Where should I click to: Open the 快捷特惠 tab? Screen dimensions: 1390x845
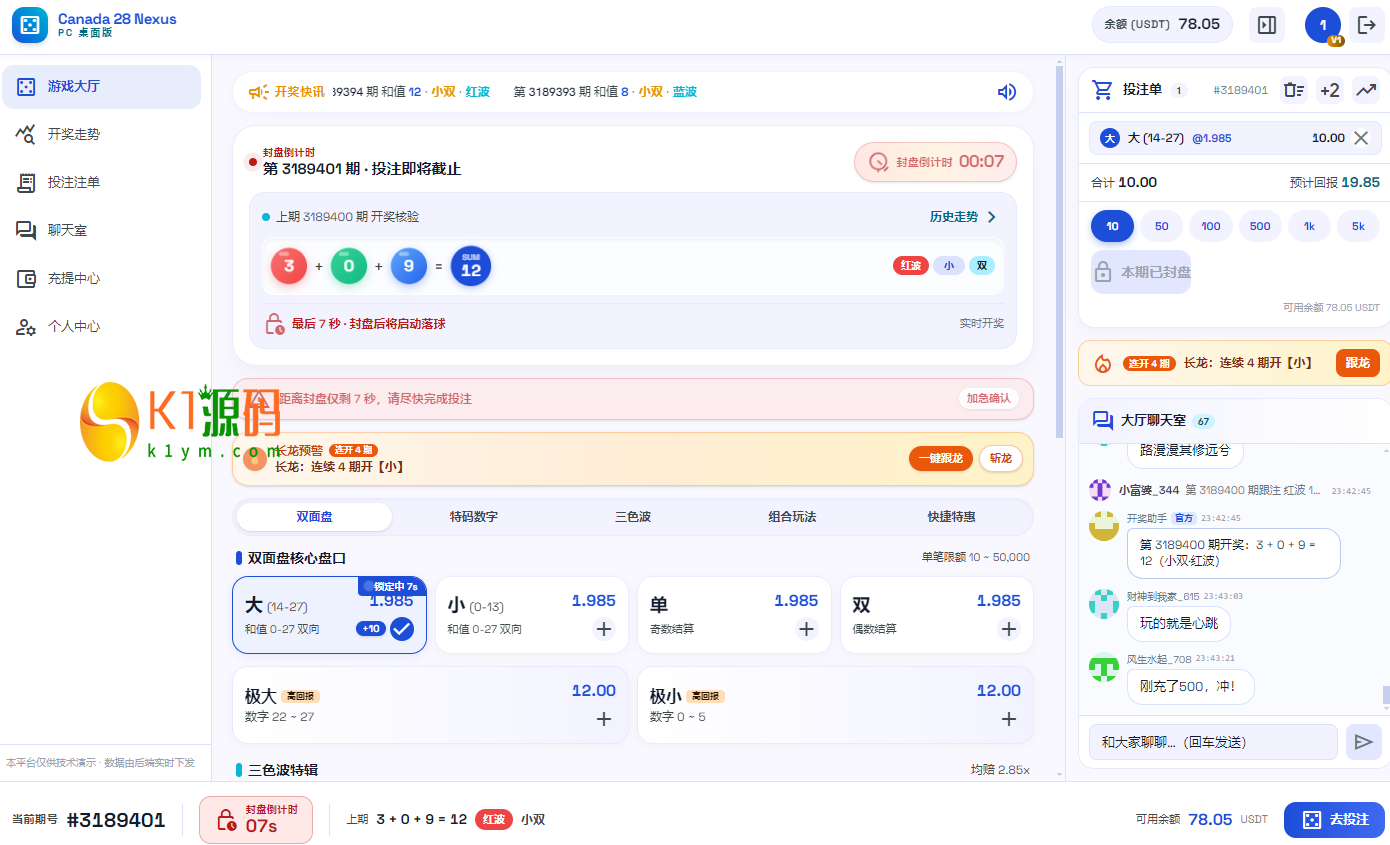pos(951,517)
